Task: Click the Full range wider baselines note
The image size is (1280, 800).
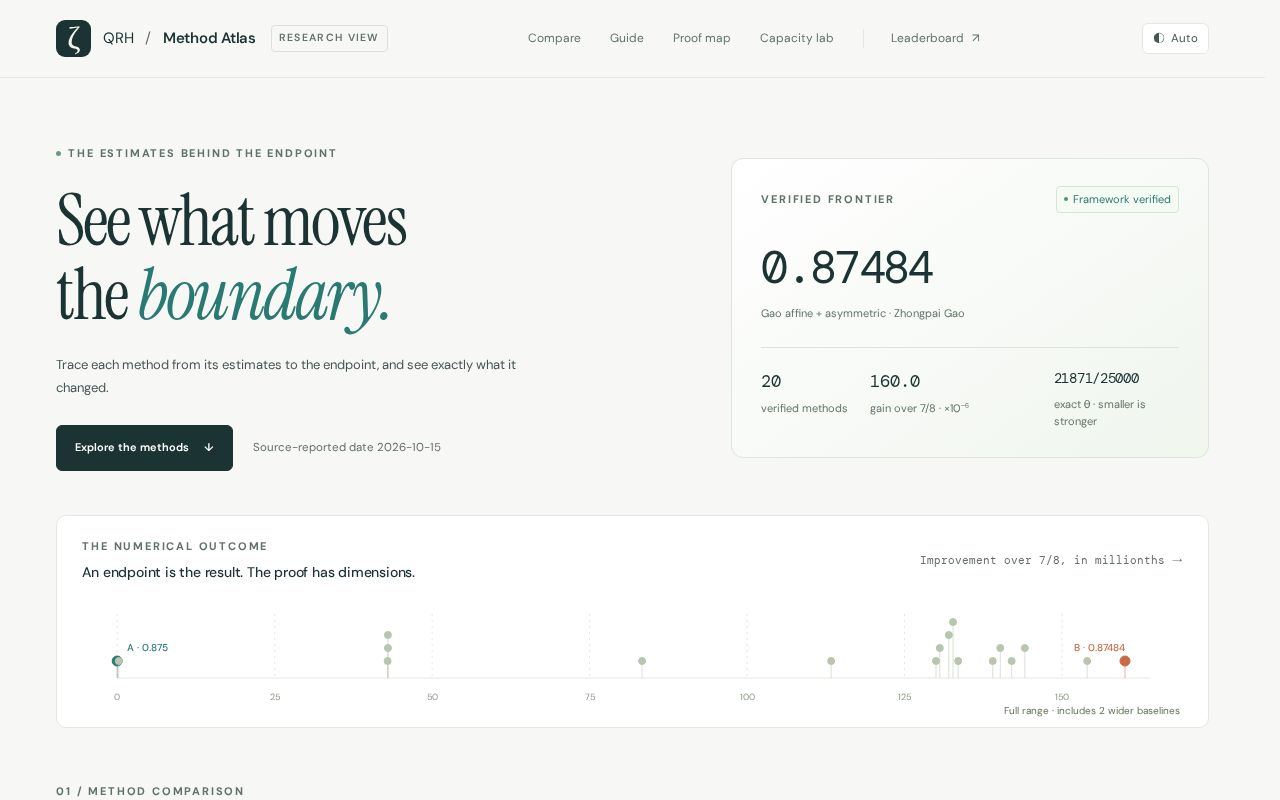Action: 1092,711
